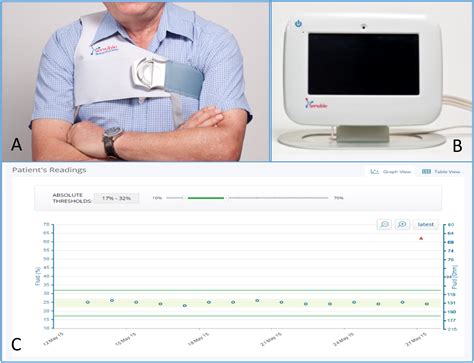Click the upper 32% green threshold line
The width and height of the screenshot is (474, 363).
tap(247, 290)
